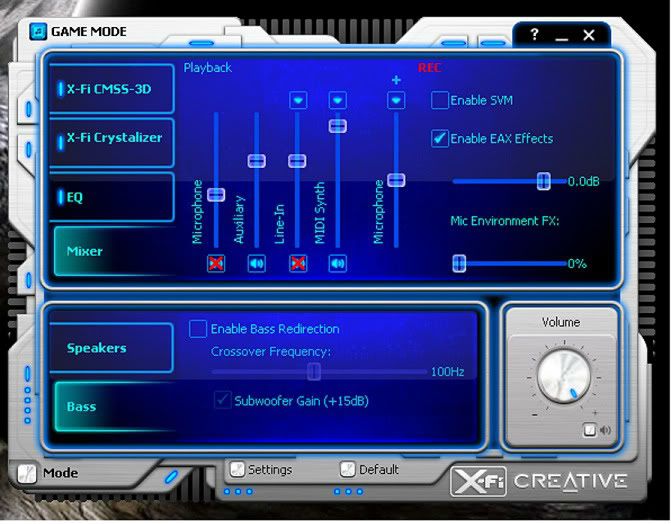Image resolution: width=671 pixels, height=524 pixels.
Task: Click the 0% Mic Environment value
Action: [x=577, y=264]
